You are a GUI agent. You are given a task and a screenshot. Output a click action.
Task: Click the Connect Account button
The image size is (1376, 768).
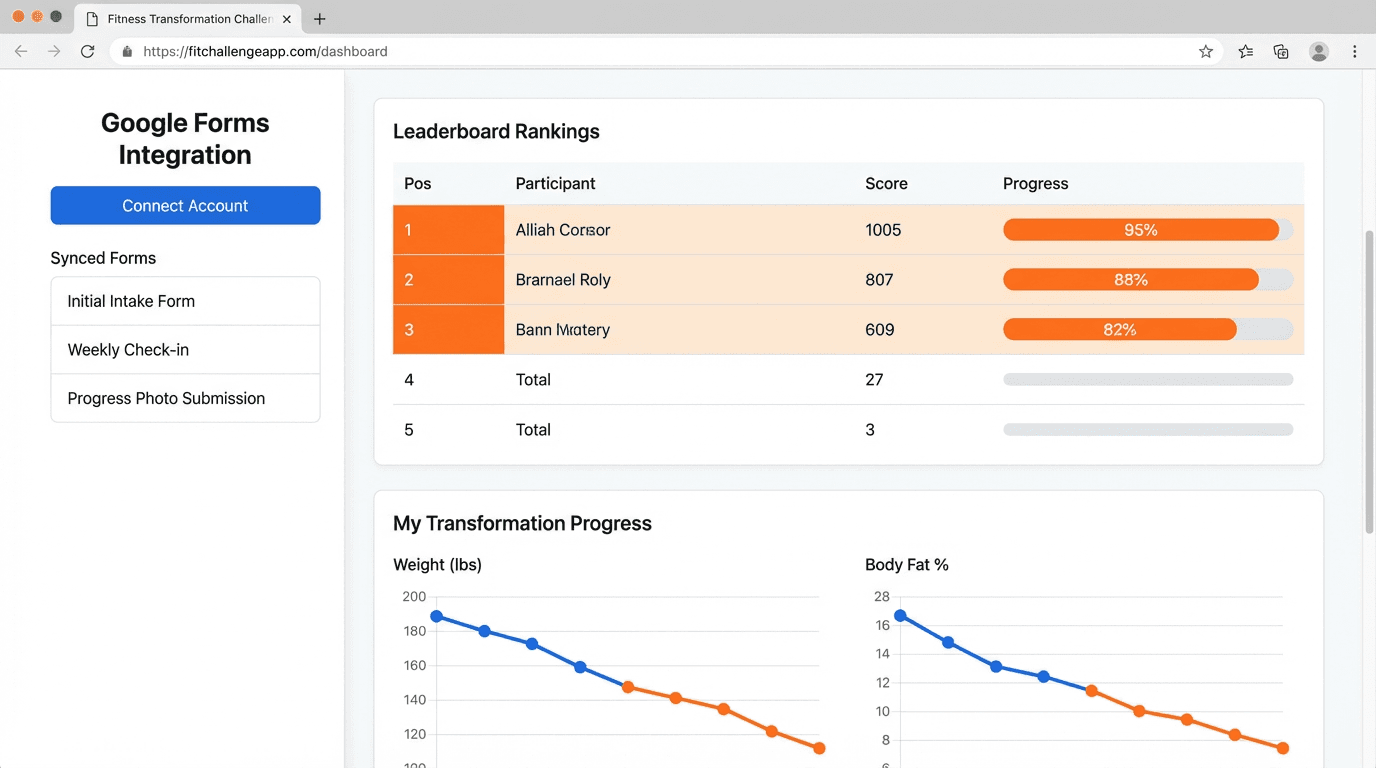(185, 205)
